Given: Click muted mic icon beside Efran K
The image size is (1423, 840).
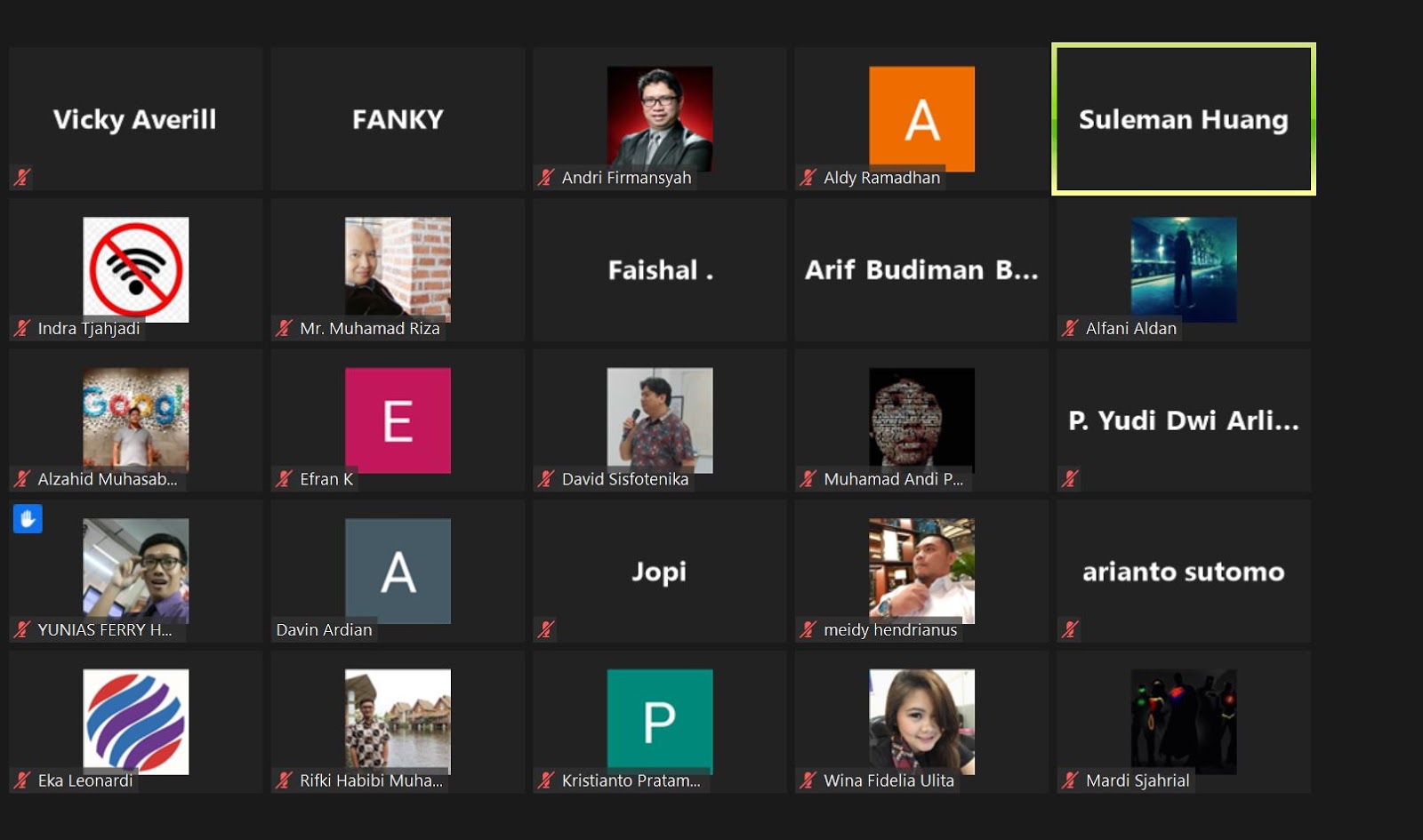Looking at the screenshot, I should click(x=284, y=479).
